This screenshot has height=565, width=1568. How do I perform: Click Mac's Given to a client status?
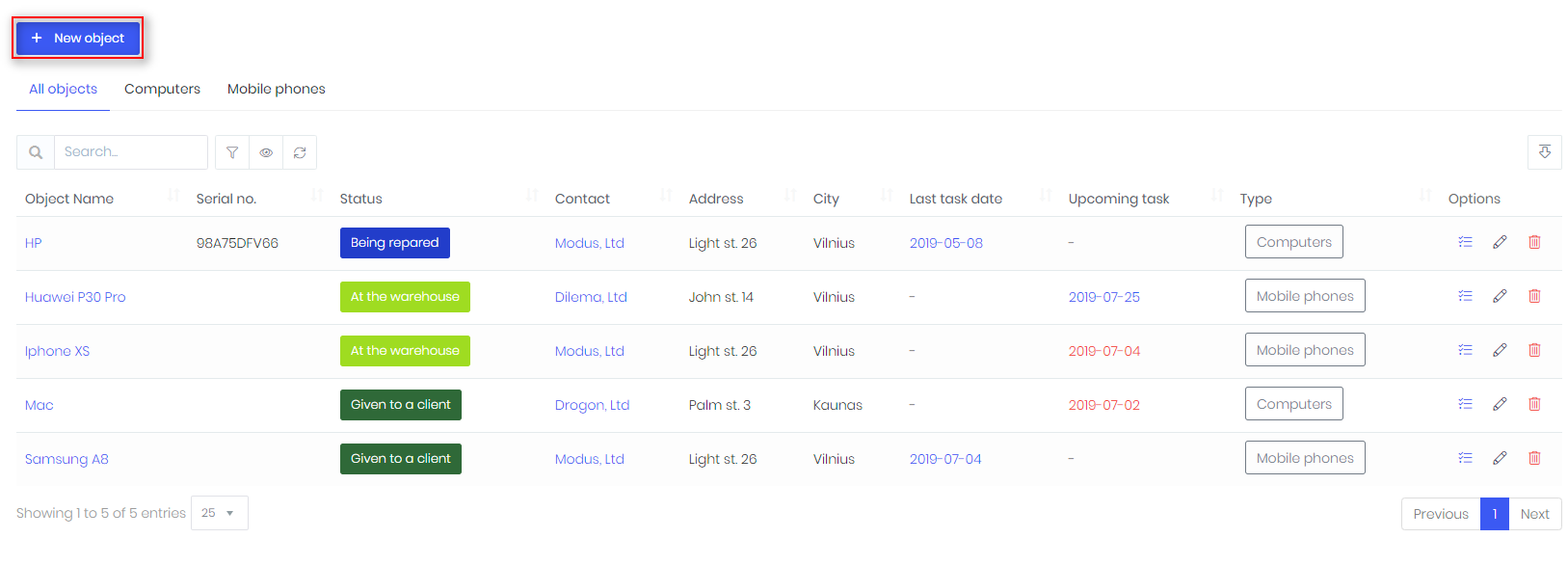pyautogui.click(x=401, y=405)
